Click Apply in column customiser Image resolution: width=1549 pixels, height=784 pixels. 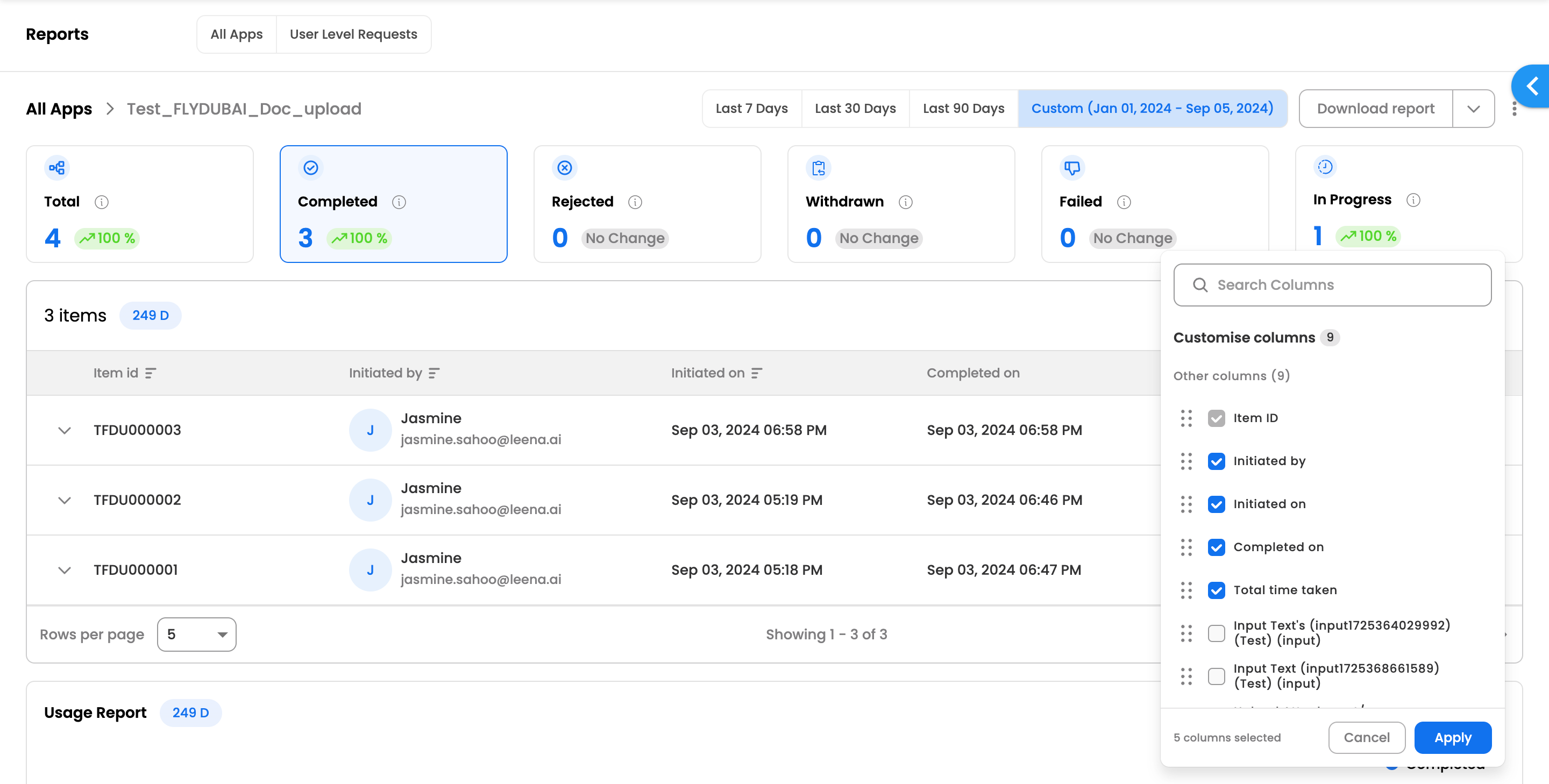coord(1452,738)
